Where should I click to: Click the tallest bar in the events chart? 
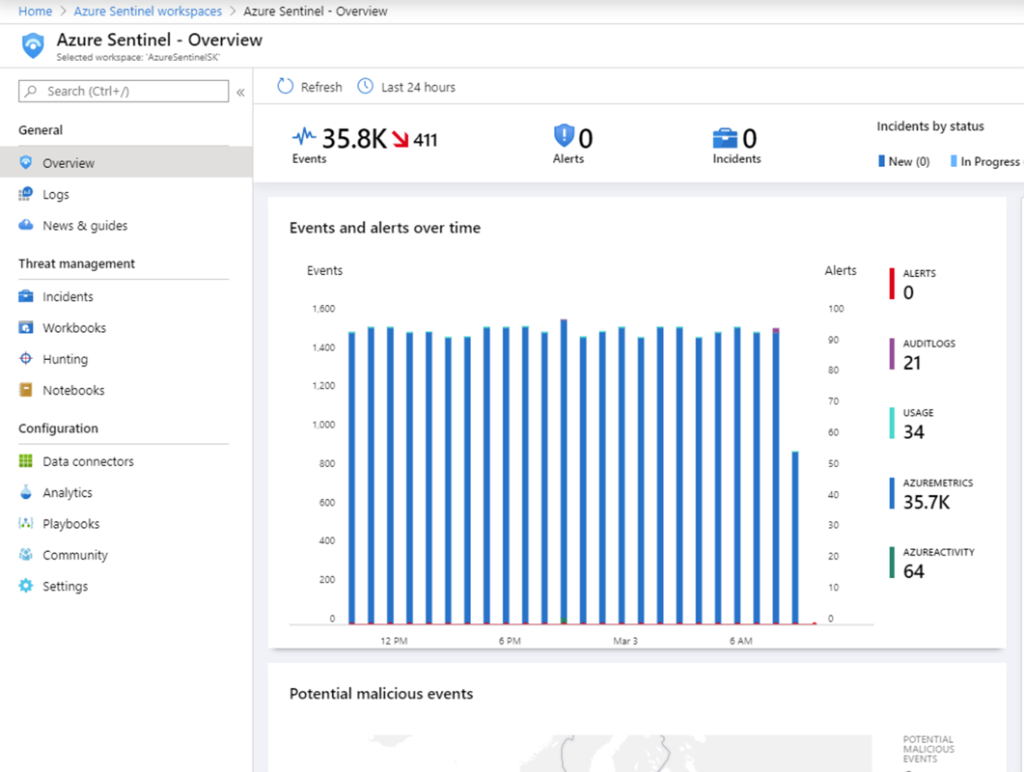[564, 472]
